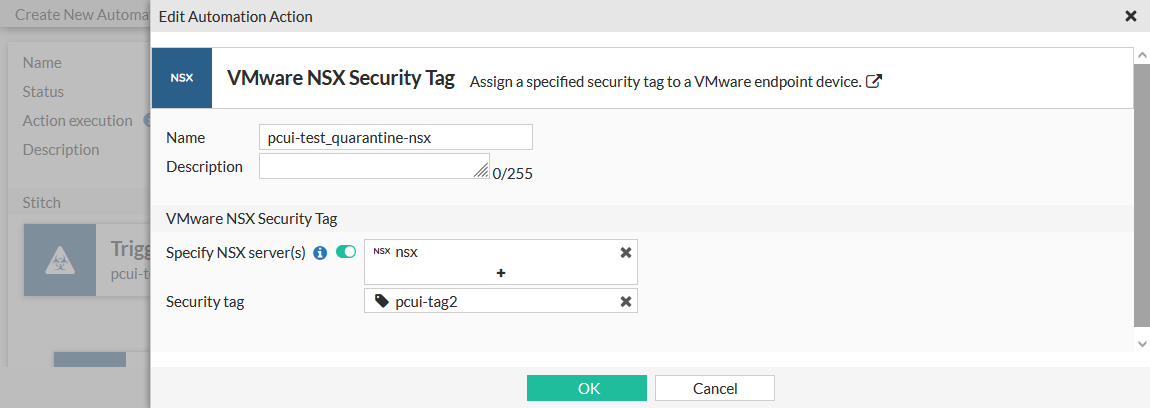Remove the nsx server entry

(x=626, y=252)
